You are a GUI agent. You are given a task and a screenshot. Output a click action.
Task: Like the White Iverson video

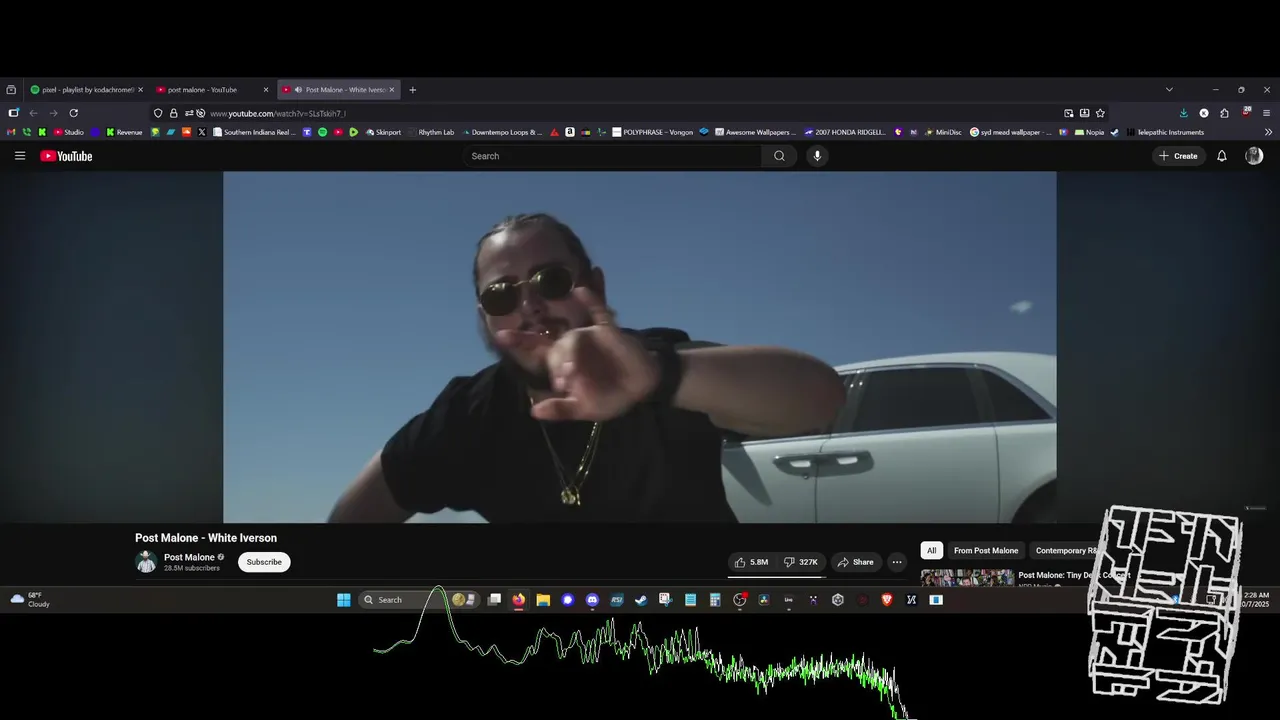click(751, 562)
